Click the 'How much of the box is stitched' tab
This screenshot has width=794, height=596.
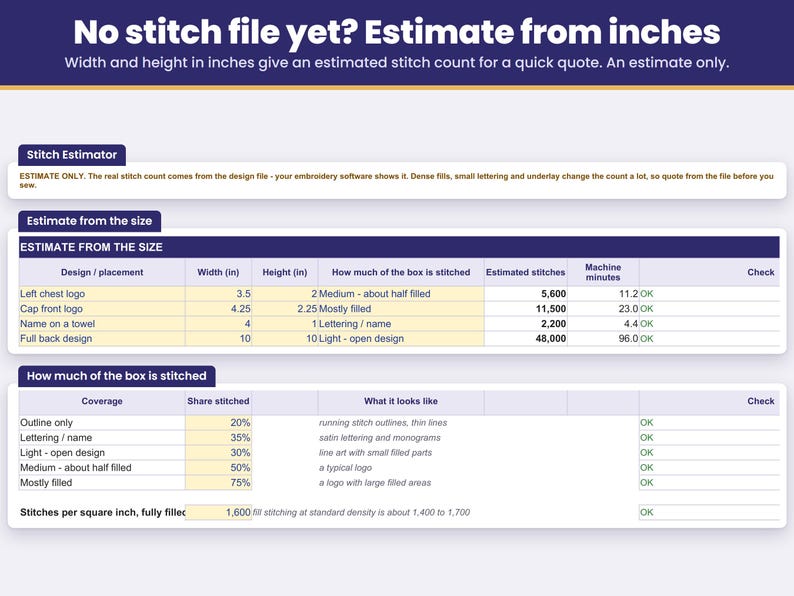pyautogui.click(x=116, y=376)
